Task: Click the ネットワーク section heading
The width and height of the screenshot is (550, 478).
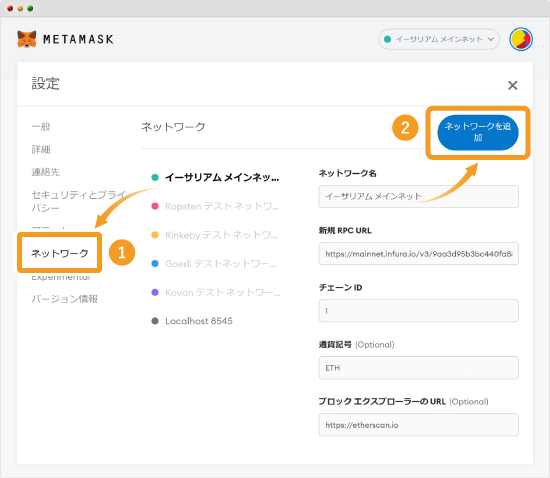Action: point(173,127)
